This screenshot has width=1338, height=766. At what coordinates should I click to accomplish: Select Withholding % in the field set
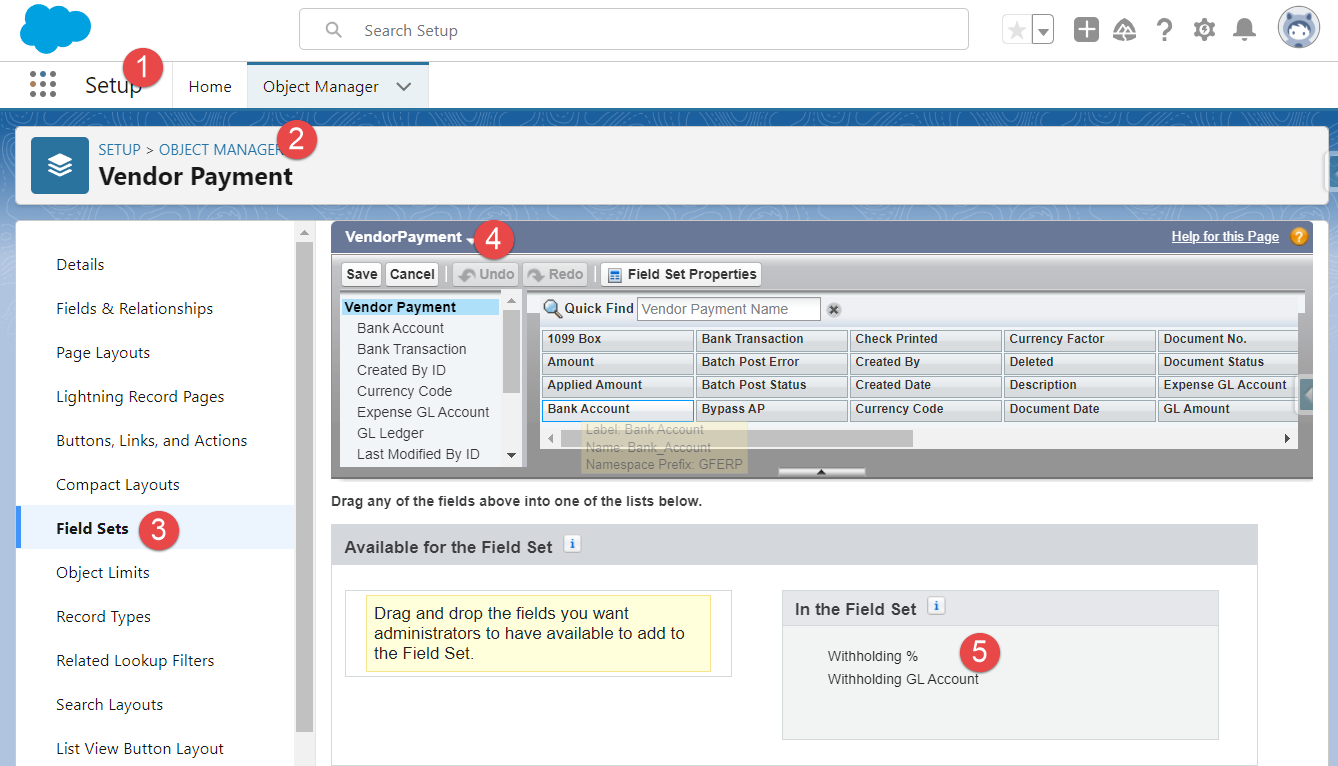coord(872,657)
